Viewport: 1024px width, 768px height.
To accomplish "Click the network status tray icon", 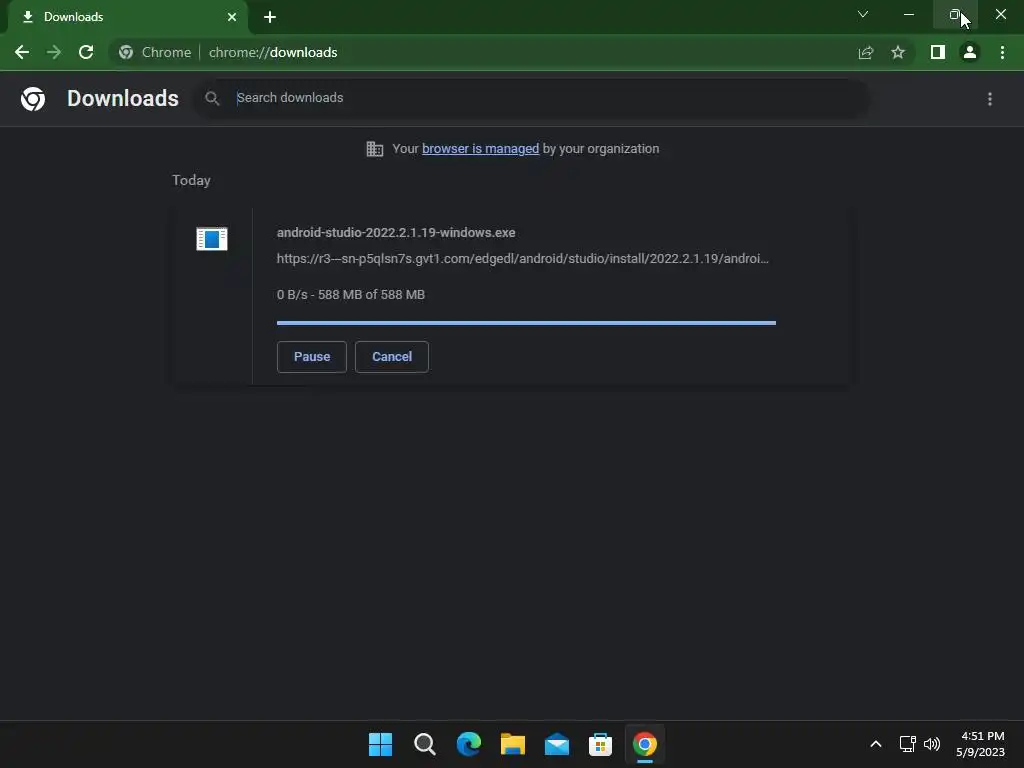I will 908,744.
